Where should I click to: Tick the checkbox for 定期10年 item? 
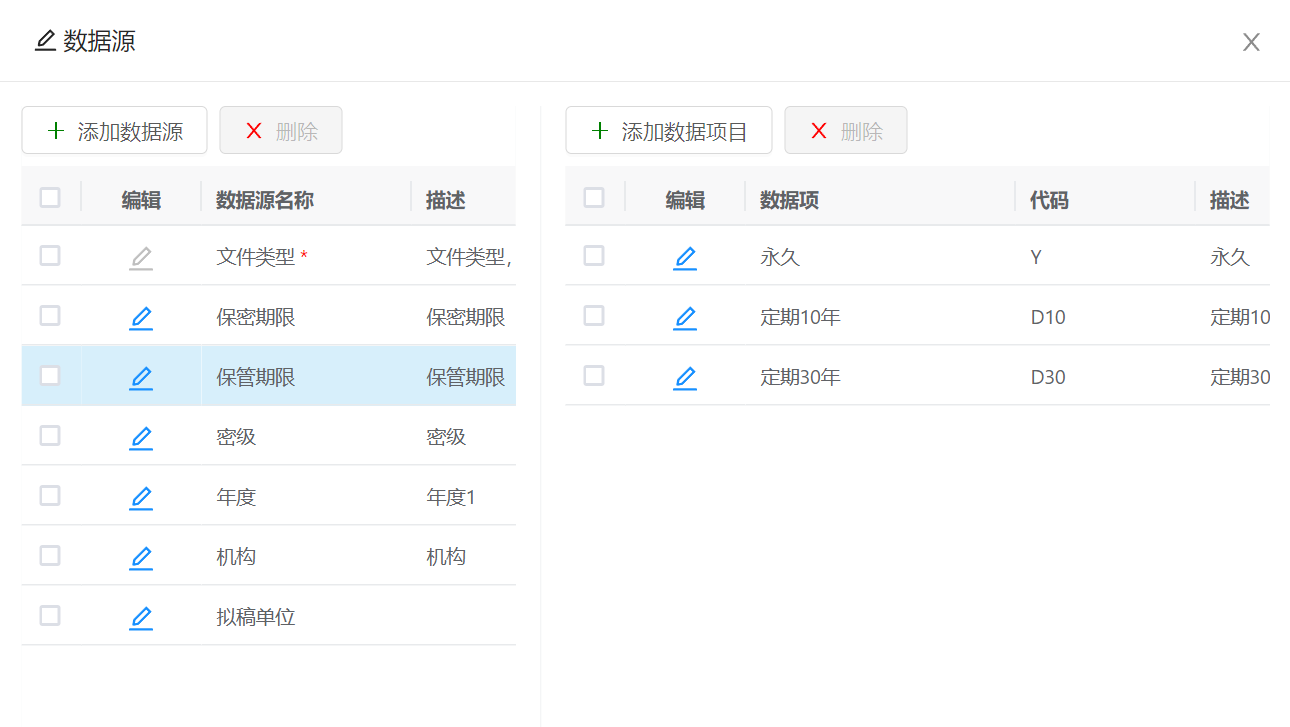pyautogui.click(x=594, y=316)
